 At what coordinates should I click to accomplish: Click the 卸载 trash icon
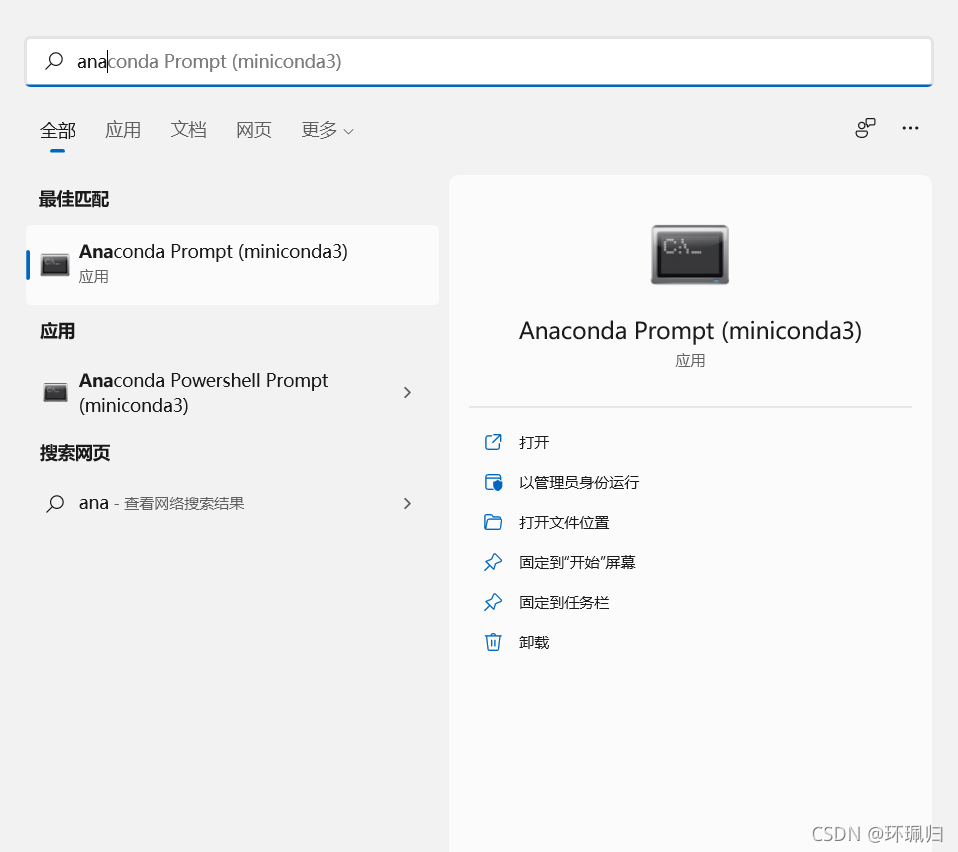tap(493, 641)
